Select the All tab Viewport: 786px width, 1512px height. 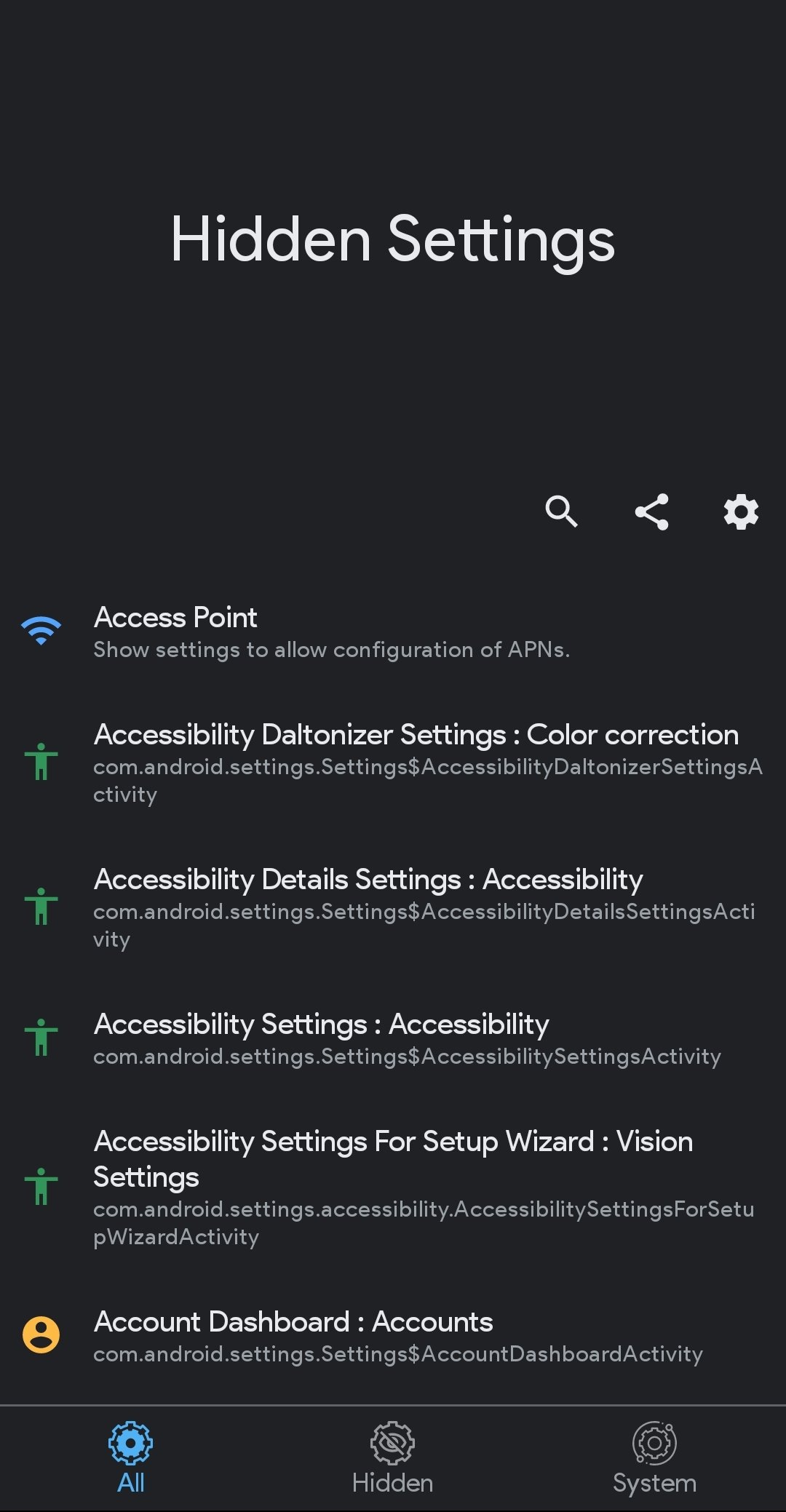click(x=131, y=1458)
